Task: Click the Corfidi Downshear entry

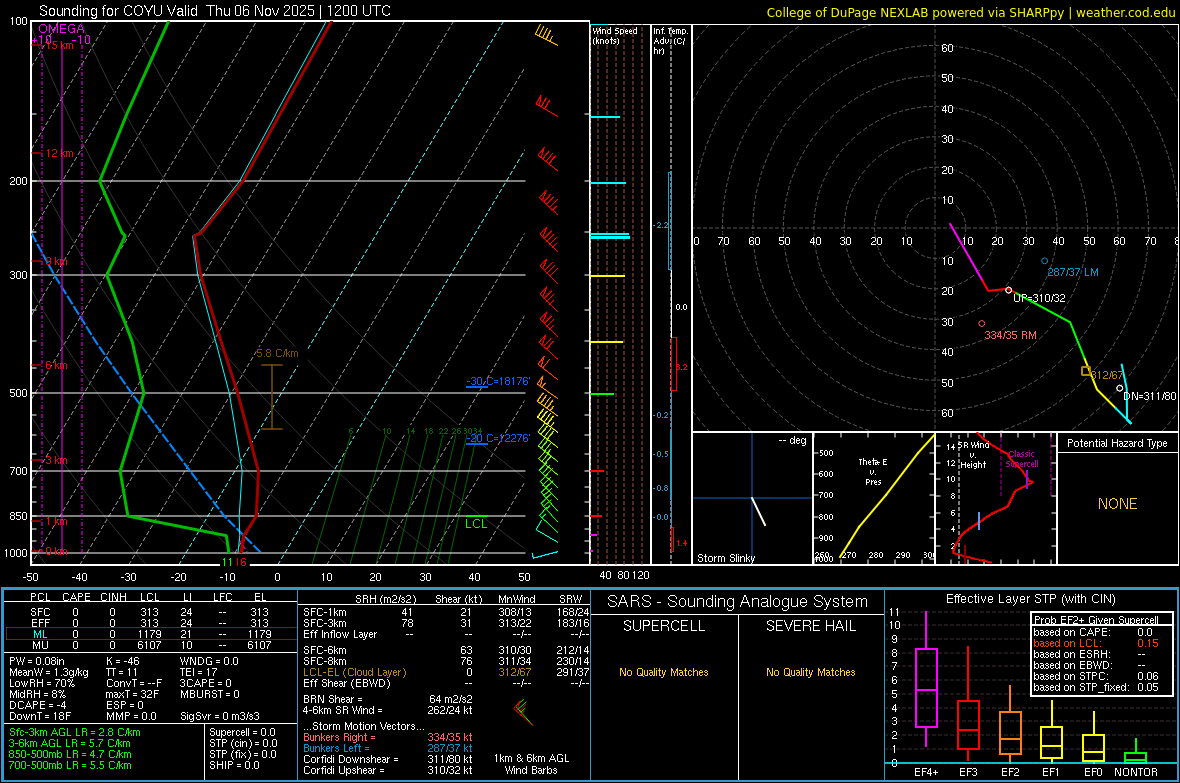Action: point(388,759)
